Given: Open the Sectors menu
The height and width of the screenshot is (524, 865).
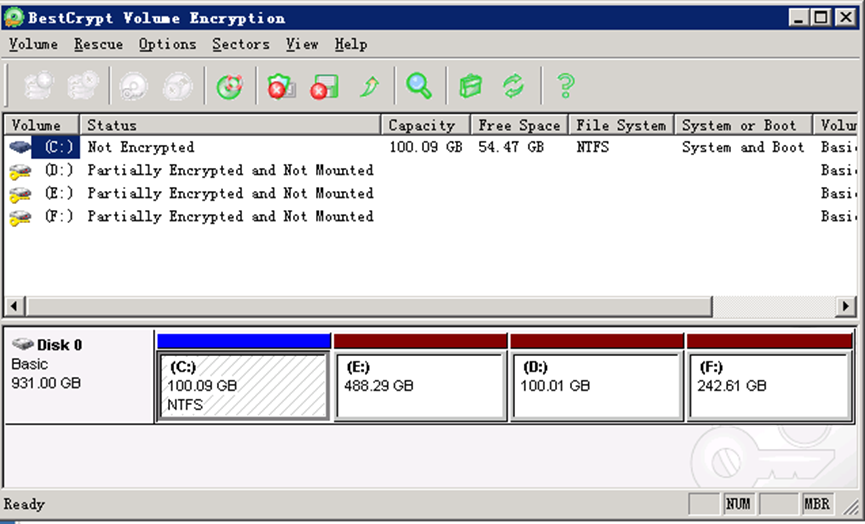Looking at the screenshot, I should 241,44.
